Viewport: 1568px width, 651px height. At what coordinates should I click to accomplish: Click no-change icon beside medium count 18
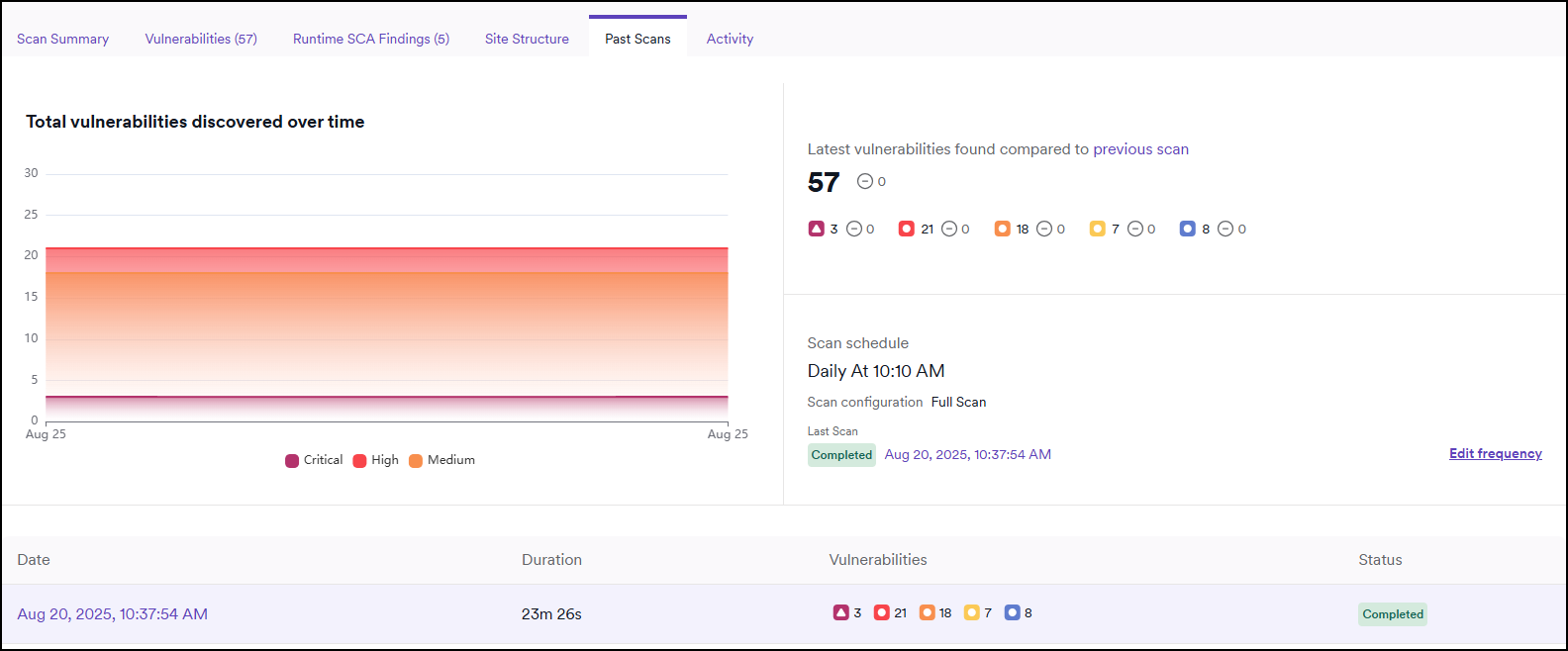click(1044, 229)
